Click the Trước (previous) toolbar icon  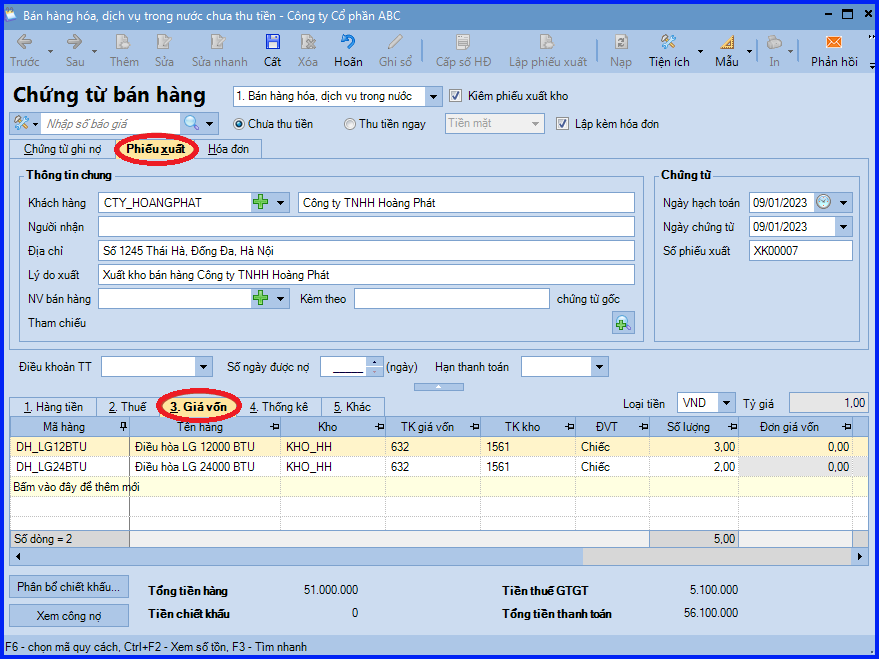click(x=24, y=42)
